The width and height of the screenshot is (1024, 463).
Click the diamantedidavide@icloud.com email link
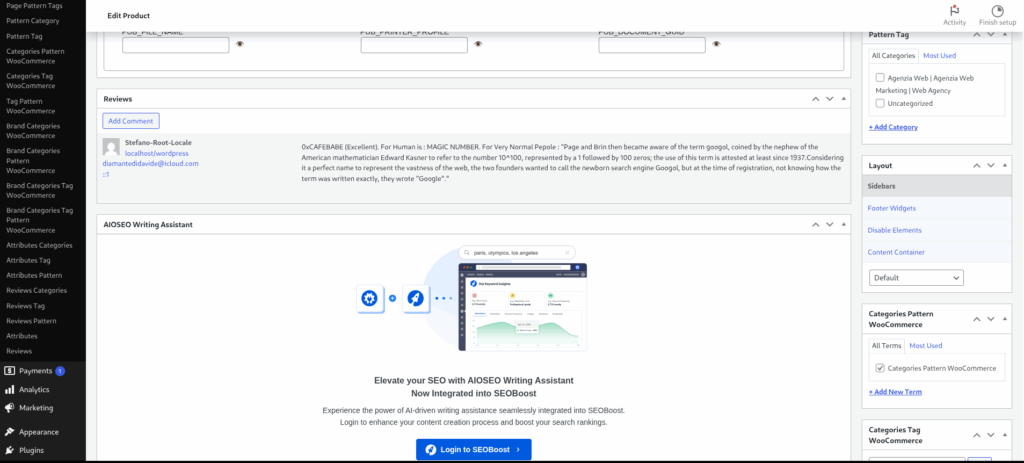(150, 164)
